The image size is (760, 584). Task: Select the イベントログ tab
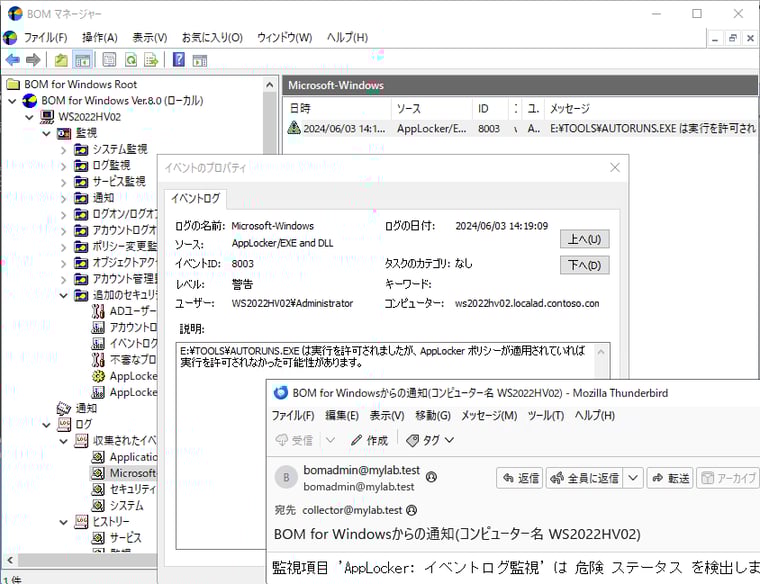195,198
